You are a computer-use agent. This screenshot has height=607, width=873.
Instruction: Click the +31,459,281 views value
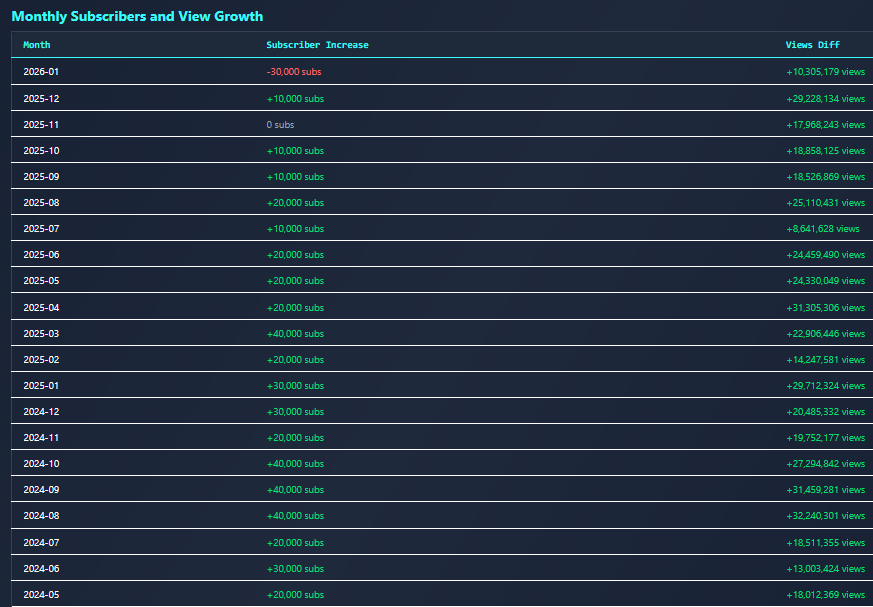[826, 489]
